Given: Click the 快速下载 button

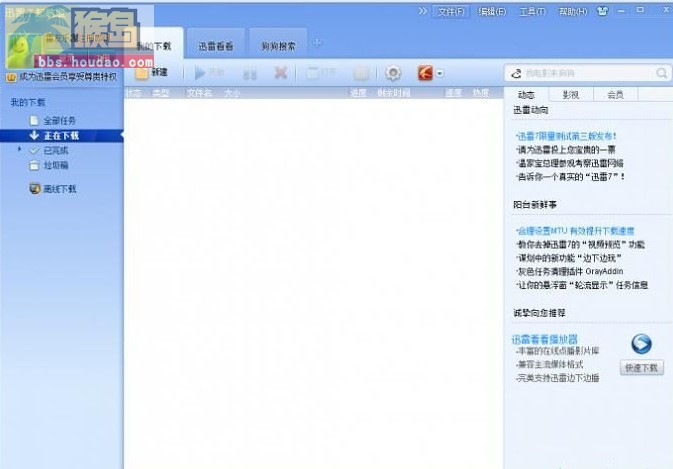Looking at the screenshot, I should (x=642, y=368).
